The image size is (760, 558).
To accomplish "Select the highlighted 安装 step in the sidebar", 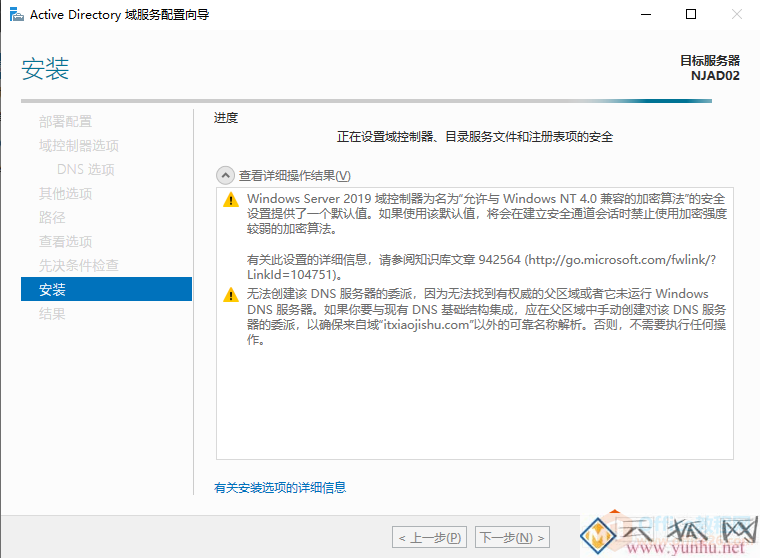I will click(107, 289).
